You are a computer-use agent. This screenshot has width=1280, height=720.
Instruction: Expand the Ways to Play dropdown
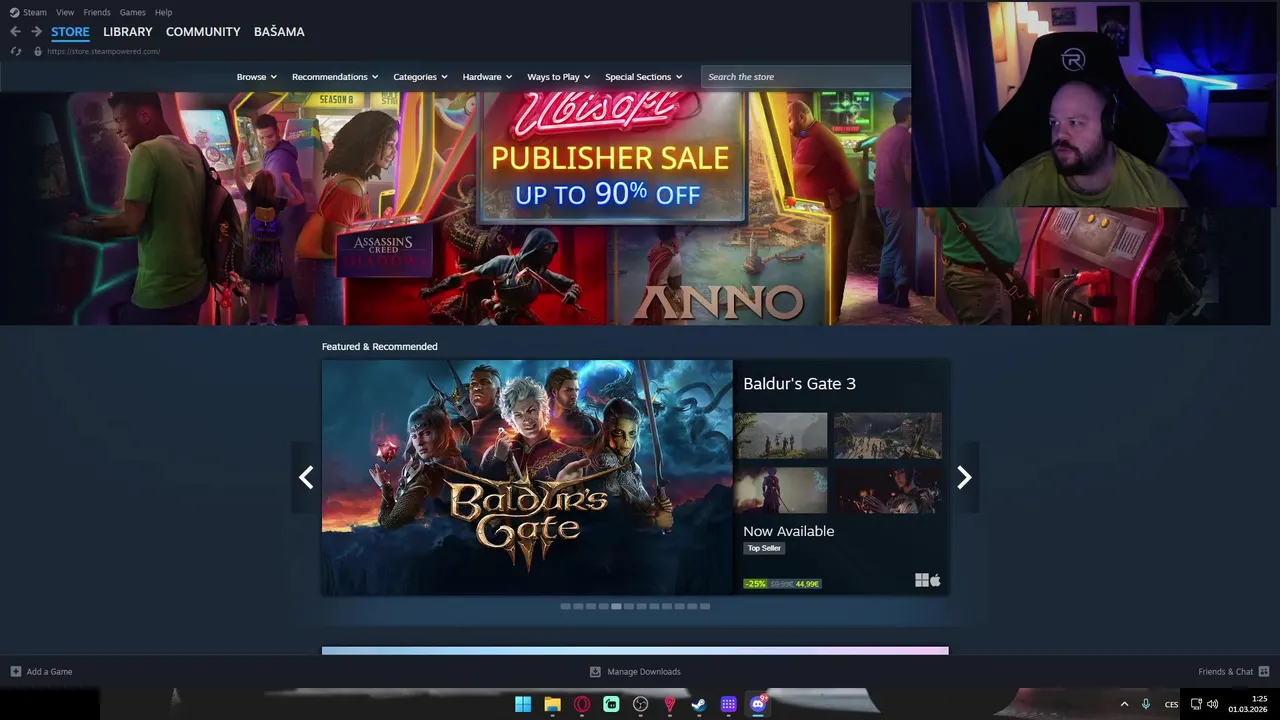559,77
